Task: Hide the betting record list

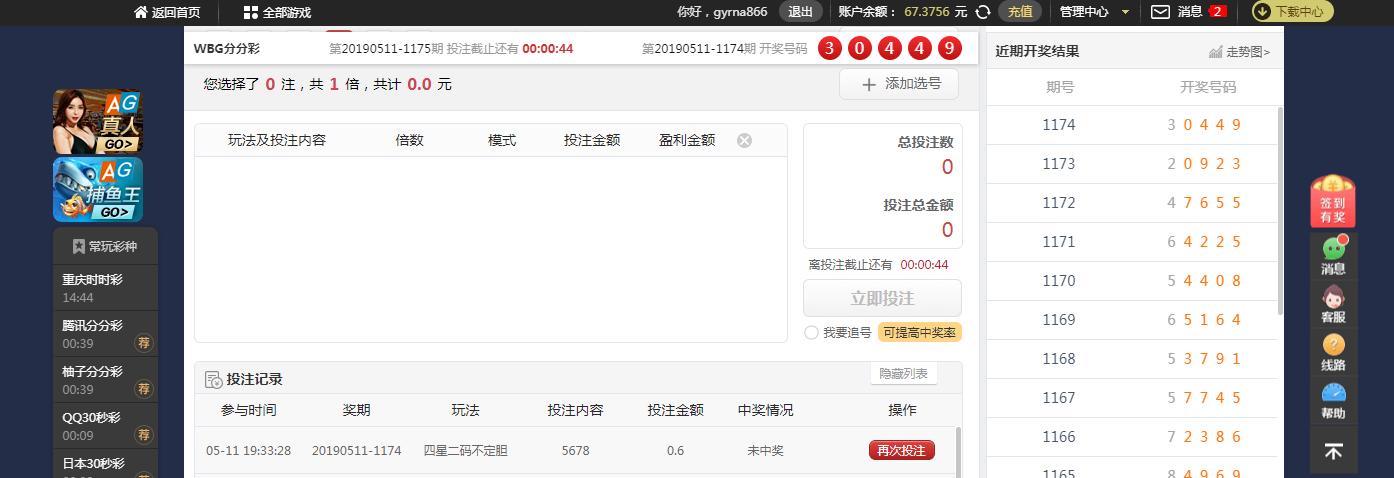Action: [x=903, y=374]
